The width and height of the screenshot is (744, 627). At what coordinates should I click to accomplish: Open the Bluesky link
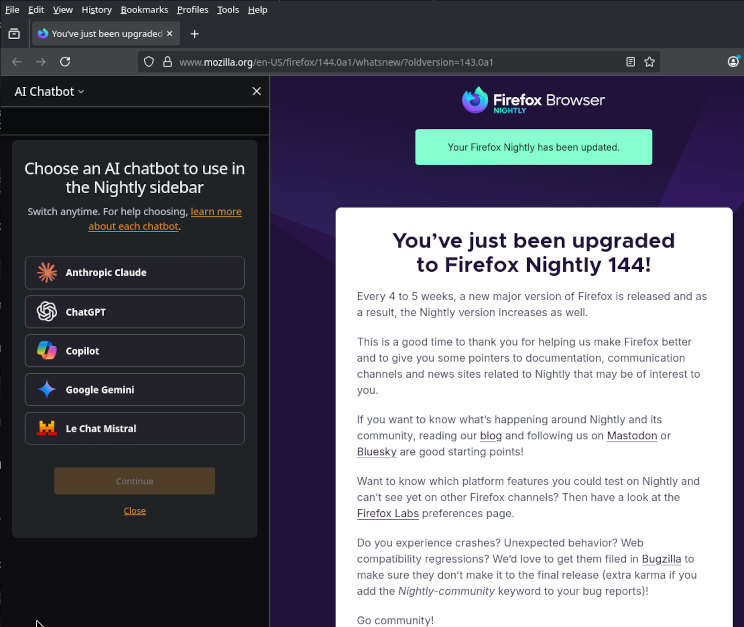pos(377,452)
